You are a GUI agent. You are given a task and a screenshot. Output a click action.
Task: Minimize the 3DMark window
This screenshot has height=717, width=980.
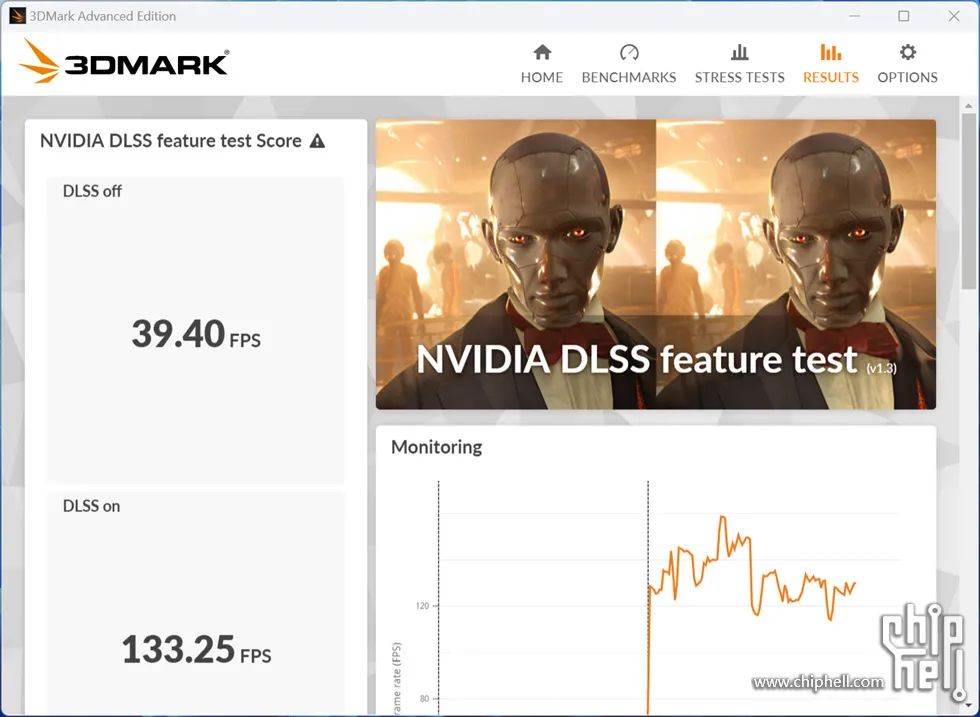[x=855, y=16]
